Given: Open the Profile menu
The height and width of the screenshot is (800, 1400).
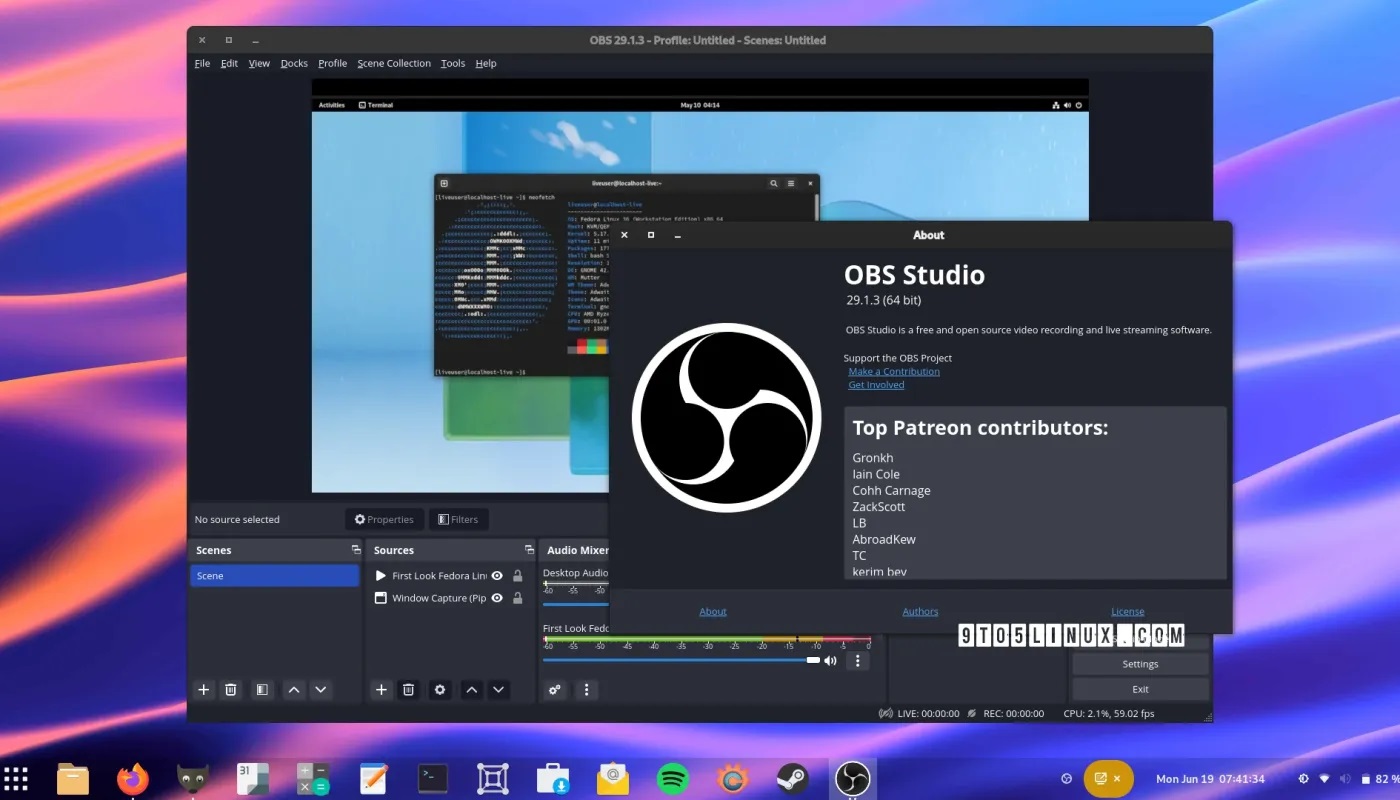Looking at the screenshot, I should click(332, 63).
